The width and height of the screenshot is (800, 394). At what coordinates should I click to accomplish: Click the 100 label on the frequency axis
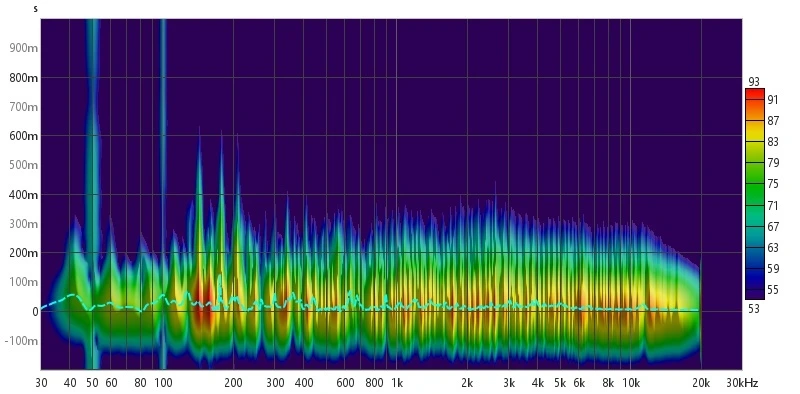tap(163, 383)
